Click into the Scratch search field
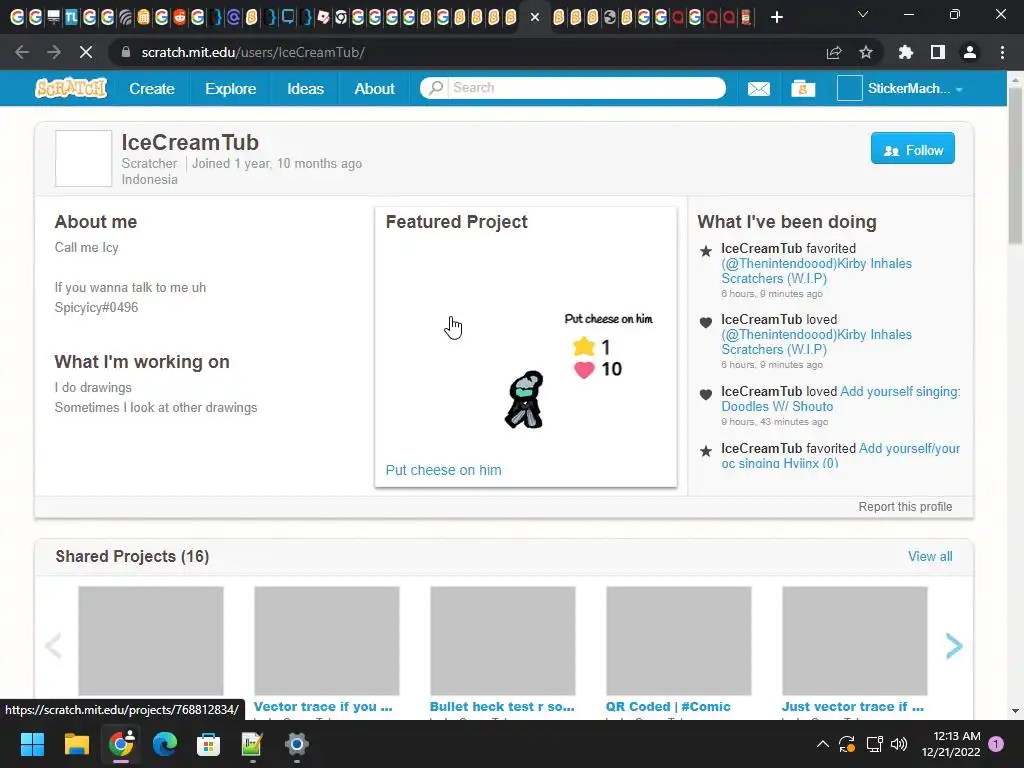Image resolution: width=1024 pixels, height=768 pixels. [586, 88]
